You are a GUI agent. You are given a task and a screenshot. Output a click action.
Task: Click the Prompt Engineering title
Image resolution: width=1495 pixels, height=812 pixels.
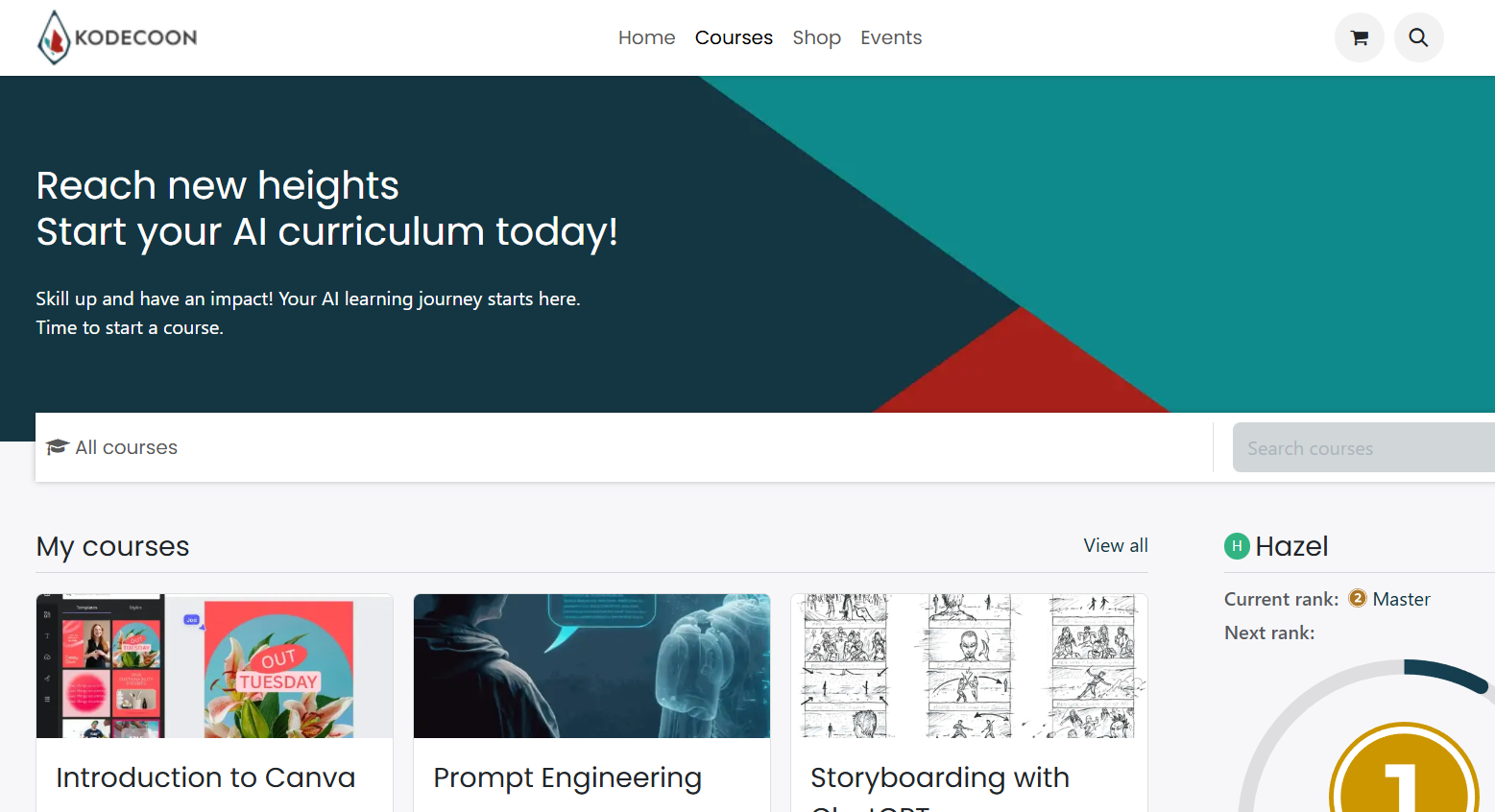coord(567,777)
